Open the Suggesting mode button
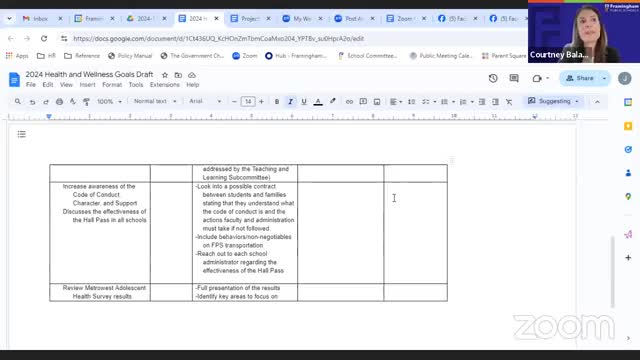The width and height of the screenshot is (640, 360). click(553, 101)
